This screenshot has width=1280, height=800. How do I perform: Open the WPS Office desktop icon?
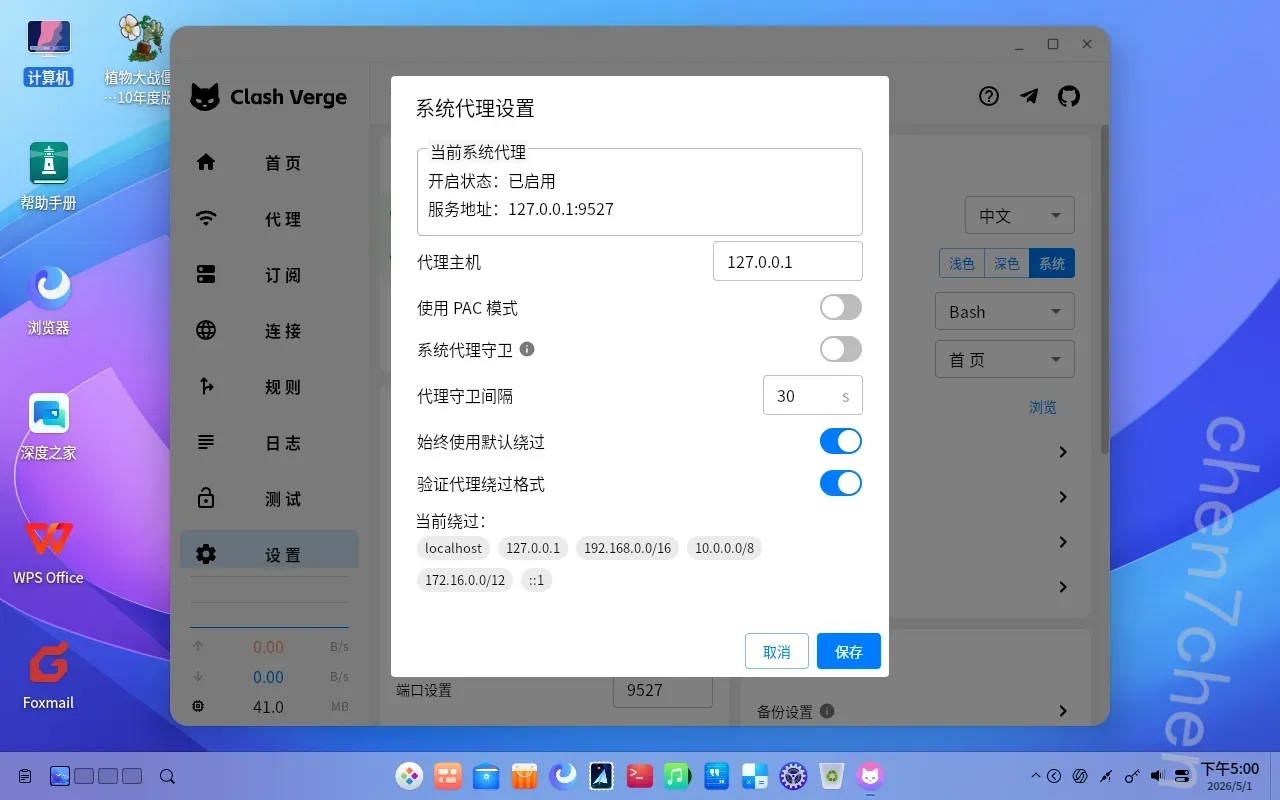pos(48,552)
